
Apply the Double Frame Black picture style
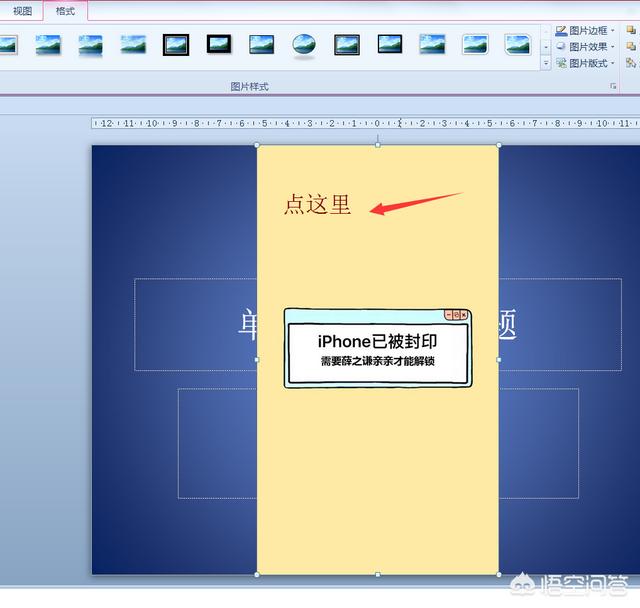[x=176, y=44]
